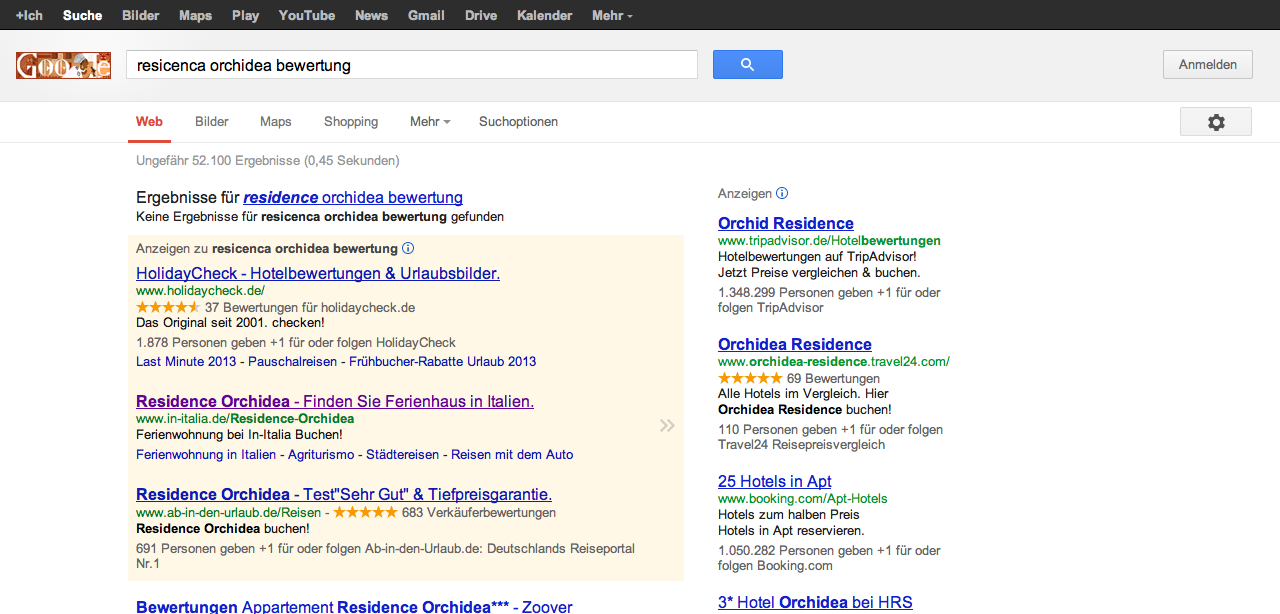The height and width of the screenshot is (614, 1280).
Task: Click into the search query input field
Action: coord(411,65)
